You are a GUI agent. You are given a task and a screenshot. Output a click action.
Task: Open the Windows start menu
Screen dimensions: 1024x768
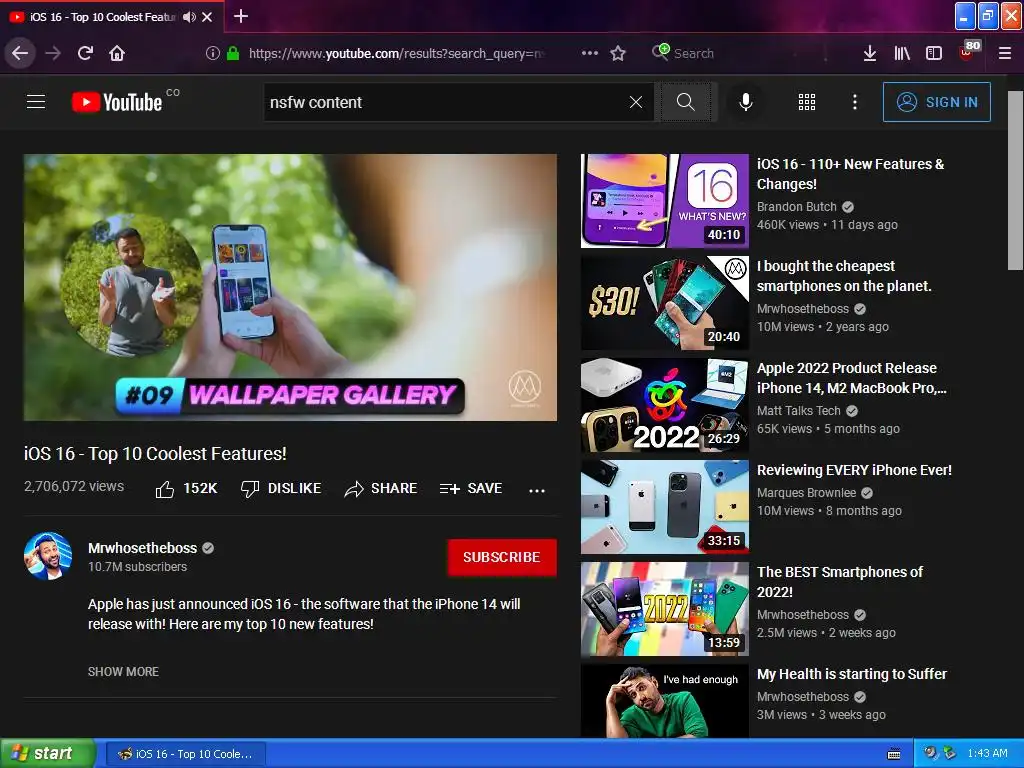(x=47, y=753)
